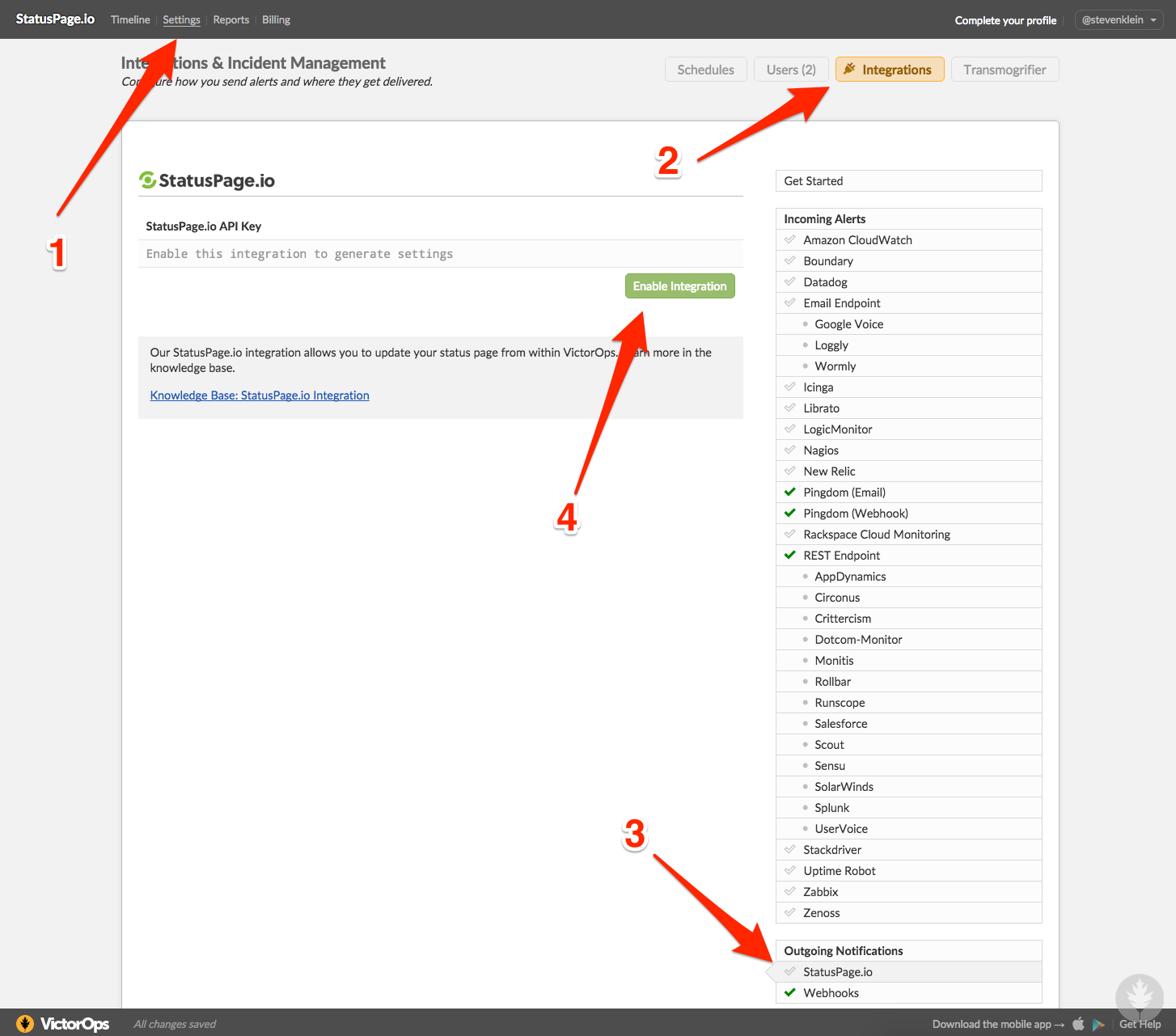Select Sensu sub-item
The width and height of the screenshot is (1176, 1036).
pyautogui.click(x=908, y=766)
